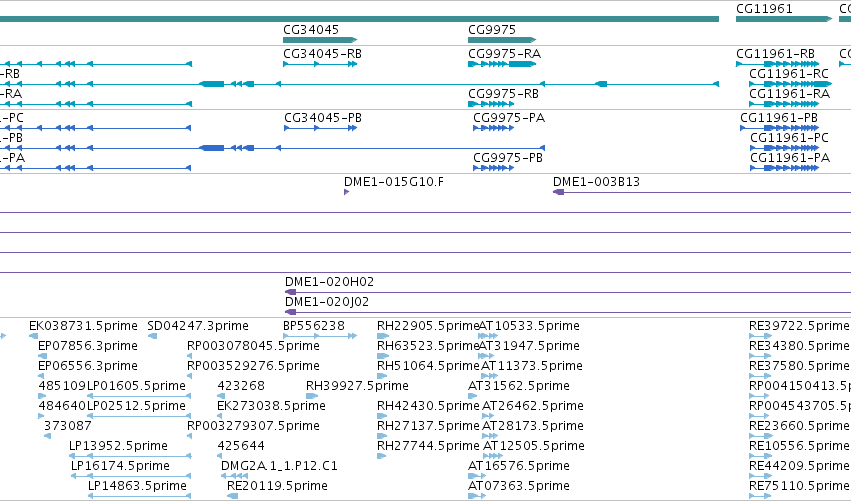This screenshot has width=851, height=501.
Task: Select the CG9975 gene label
Action: point(492,30)
